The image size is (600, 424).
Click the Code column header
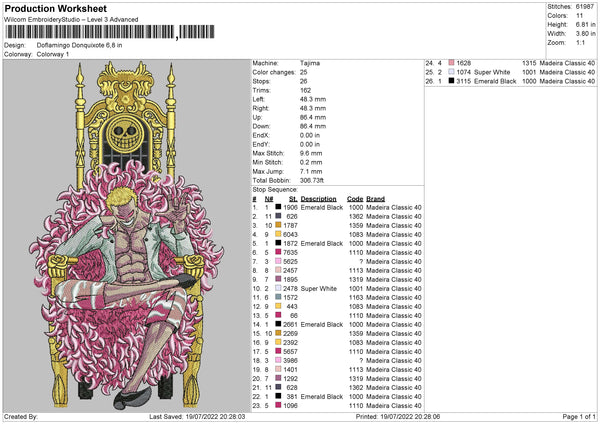click(355, 199)
